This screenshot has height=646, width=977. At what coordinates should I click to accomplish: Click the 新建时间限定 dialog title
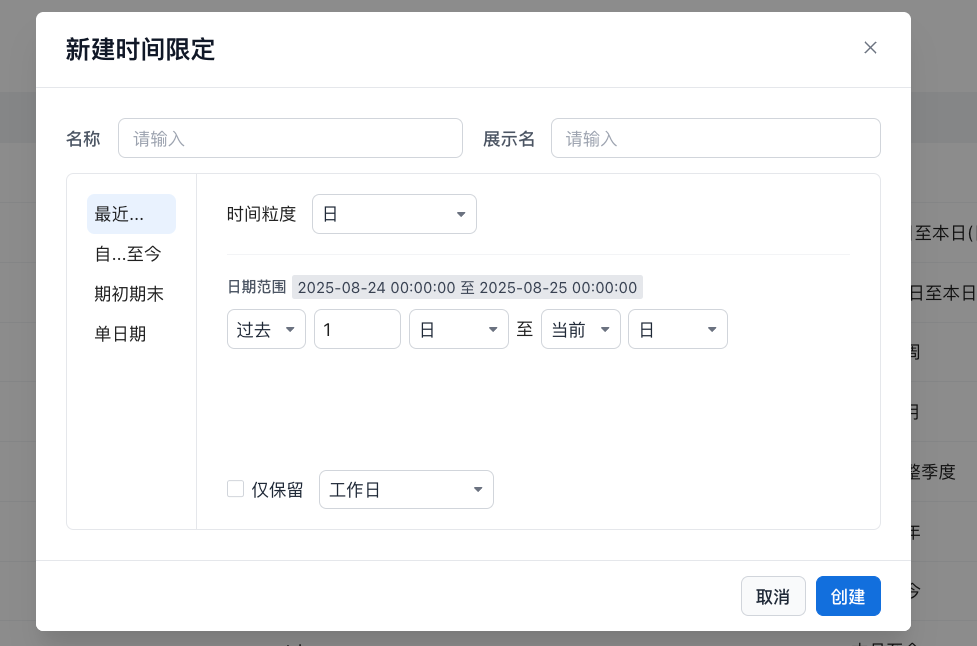click(140, 49)
